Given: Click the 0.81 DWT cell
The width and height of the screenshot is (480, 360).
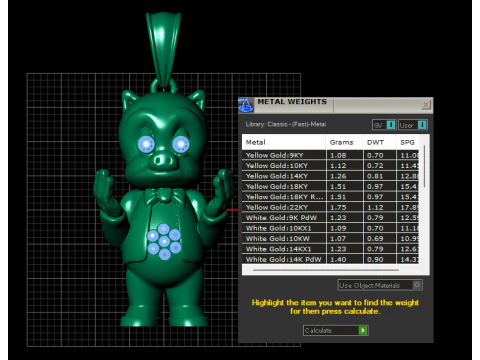Looking at the screenshot, I should (380, 176).
